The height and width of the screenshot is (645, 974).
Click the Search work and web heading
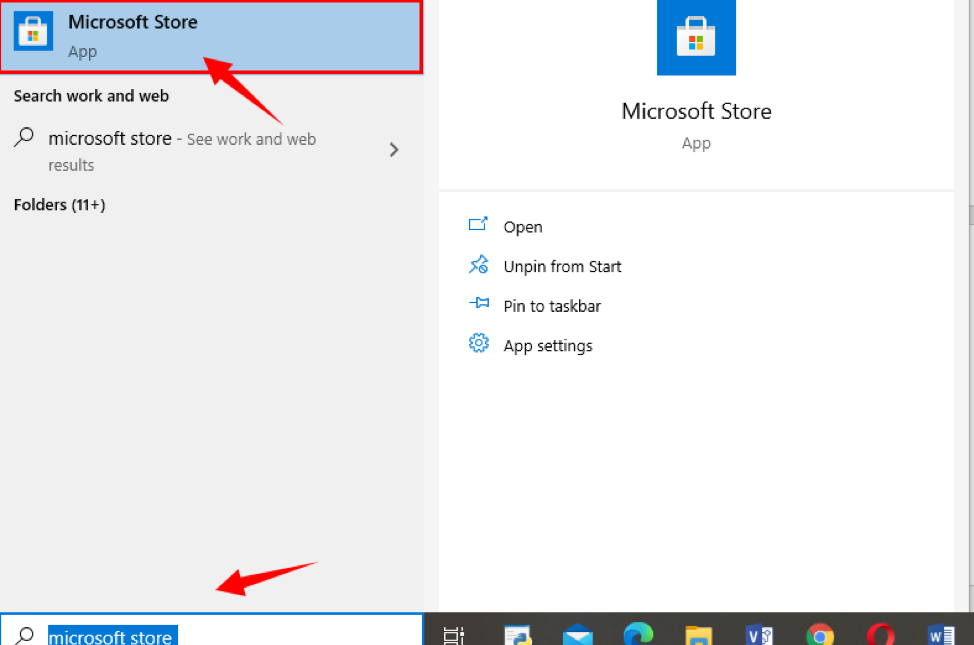(x=91, y=96)
